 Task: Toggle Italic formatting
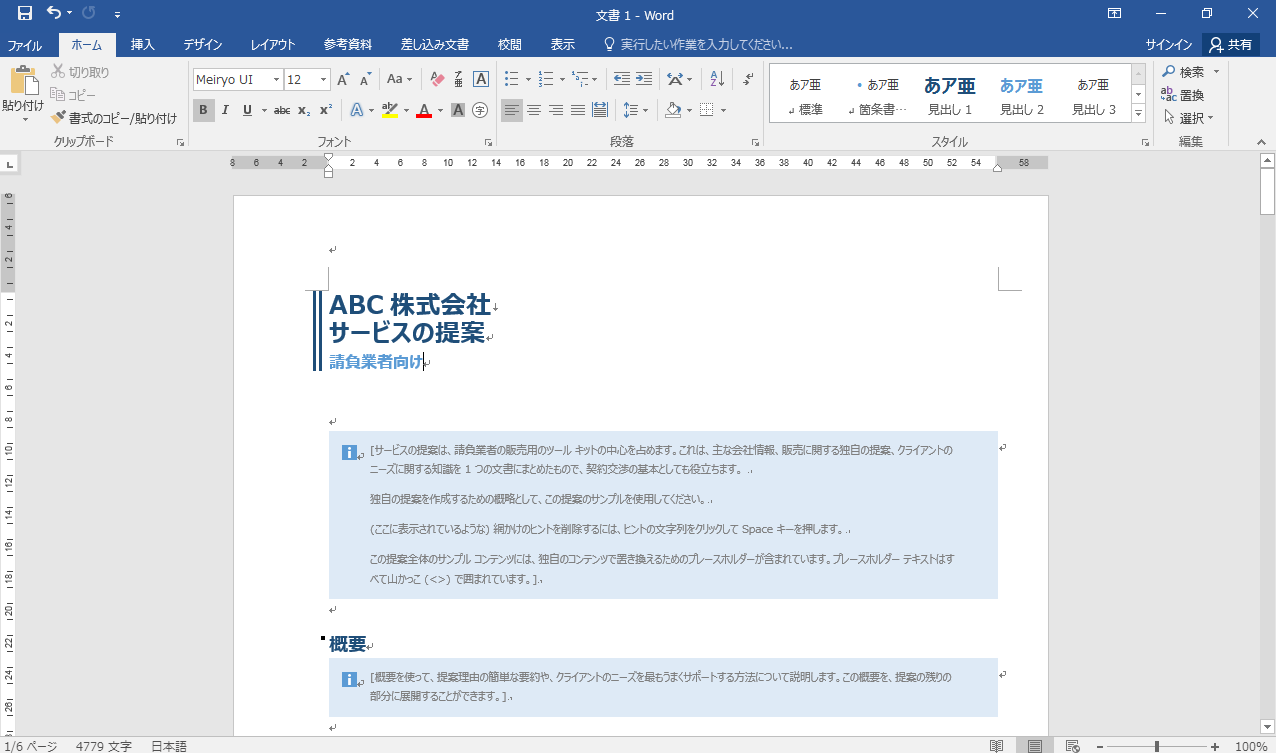pos(226,110)
